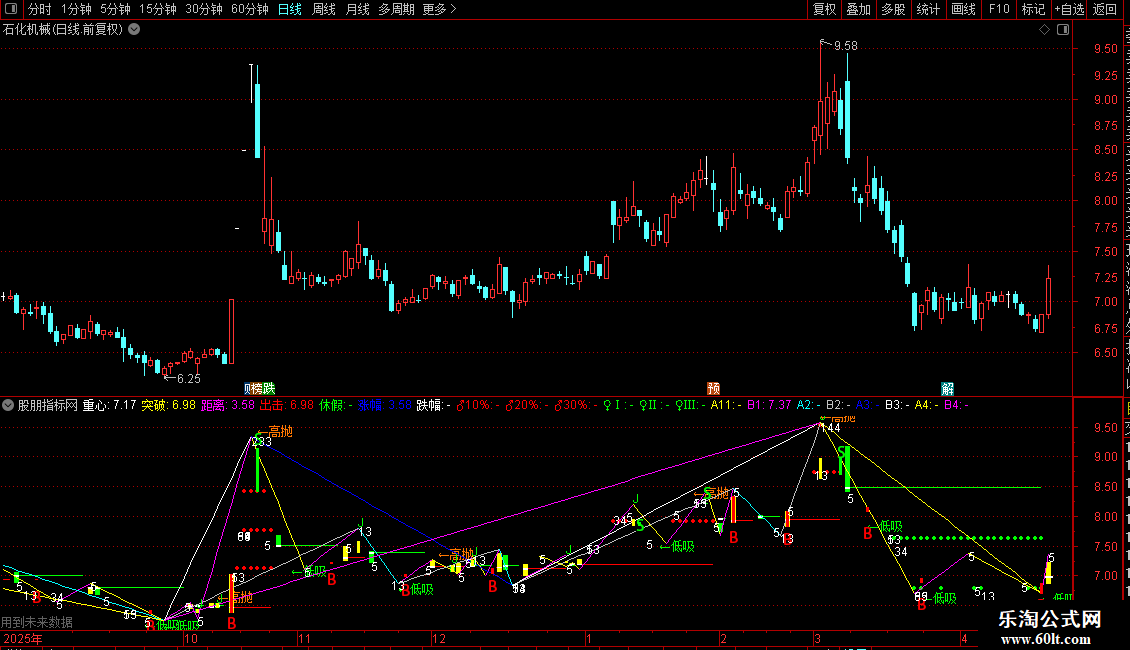The image size is (1130, 650).
Task: Select the 5分钟 period
Action: tap(115, 9)
